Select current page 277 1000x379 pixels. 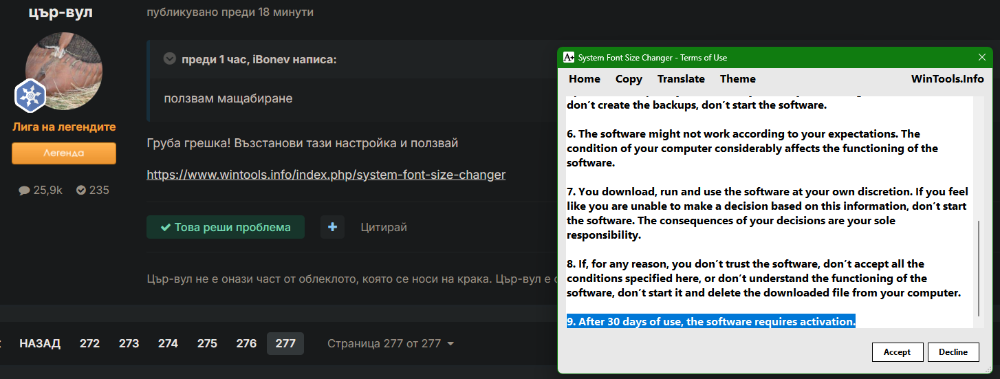[285, 343]
